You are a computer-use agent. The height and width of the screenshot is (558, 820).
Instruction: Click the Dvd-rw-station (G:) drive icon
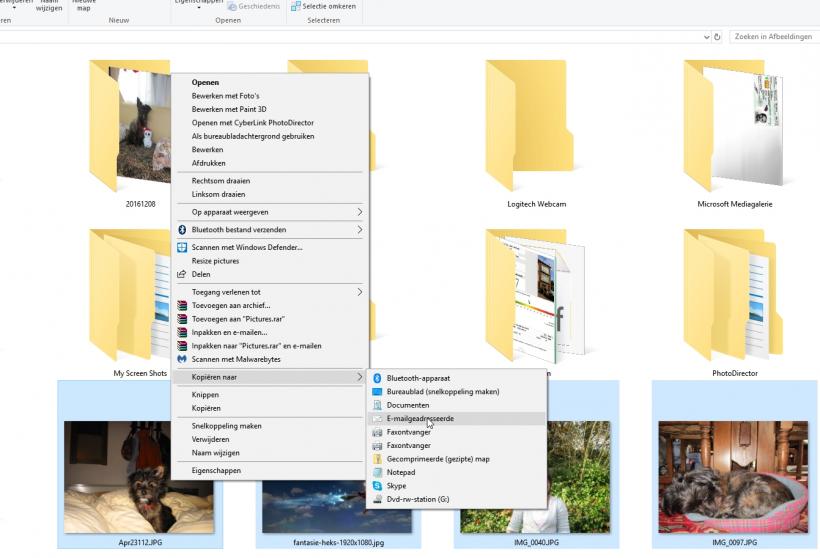[377, 499]
